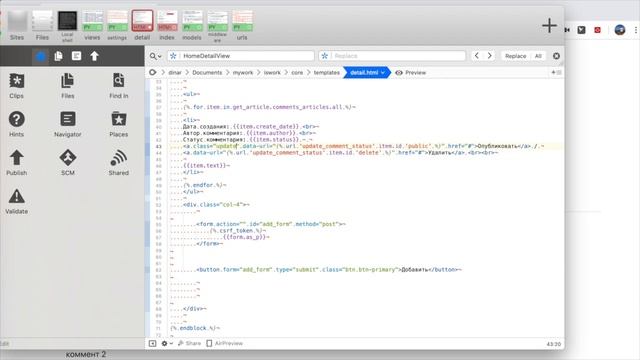This screenshot has height=360, width=640.
Task: Click the core path segment
Action: click(297, 72)
